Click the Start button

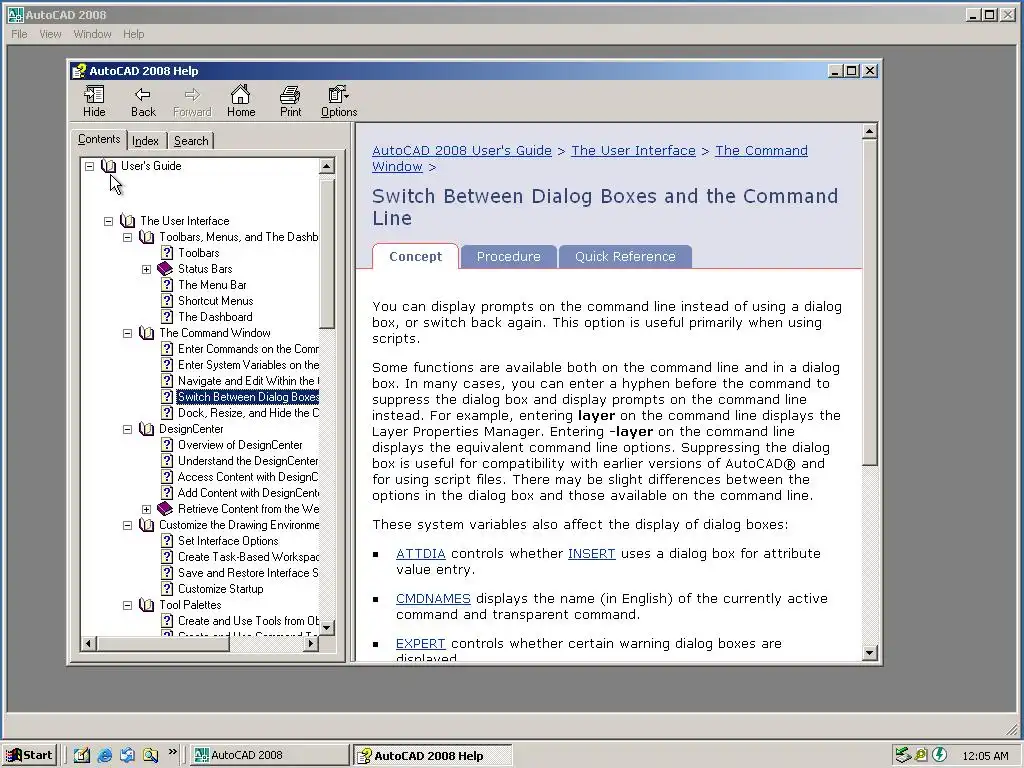point(29,756)
